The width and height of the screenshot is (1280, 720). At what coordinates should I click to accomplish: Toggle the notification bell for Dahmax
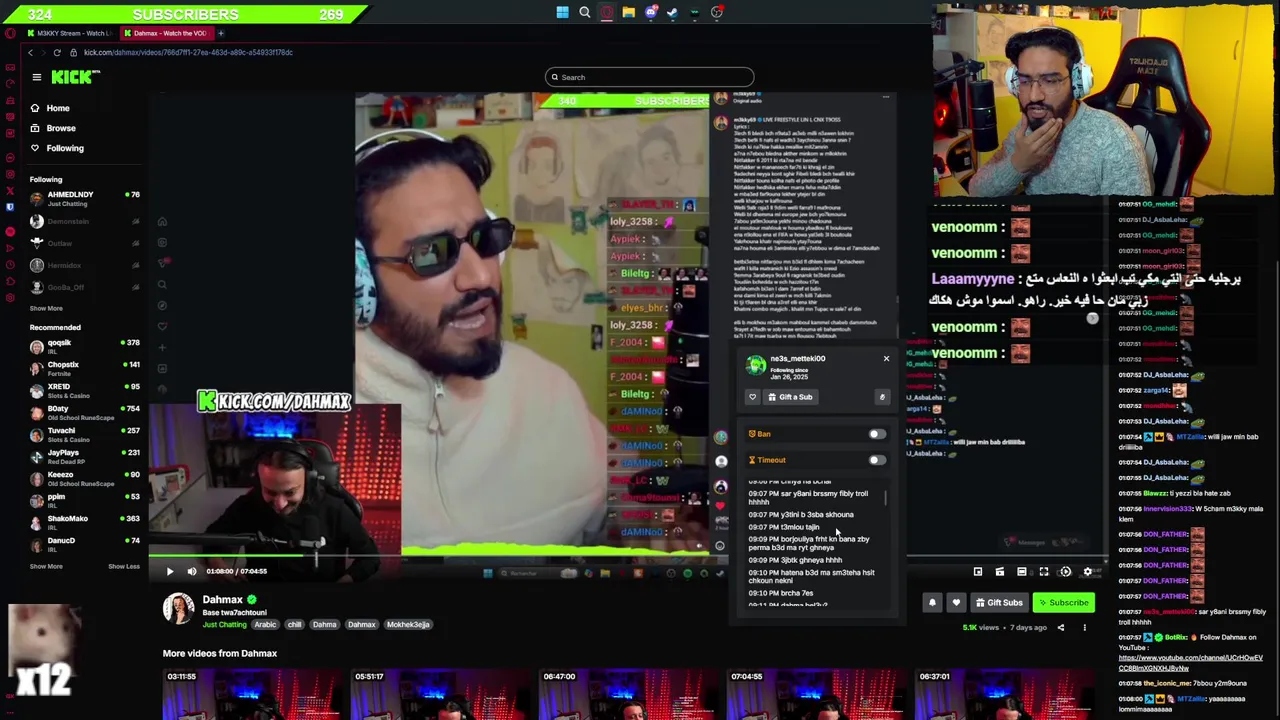pos(932,603)
